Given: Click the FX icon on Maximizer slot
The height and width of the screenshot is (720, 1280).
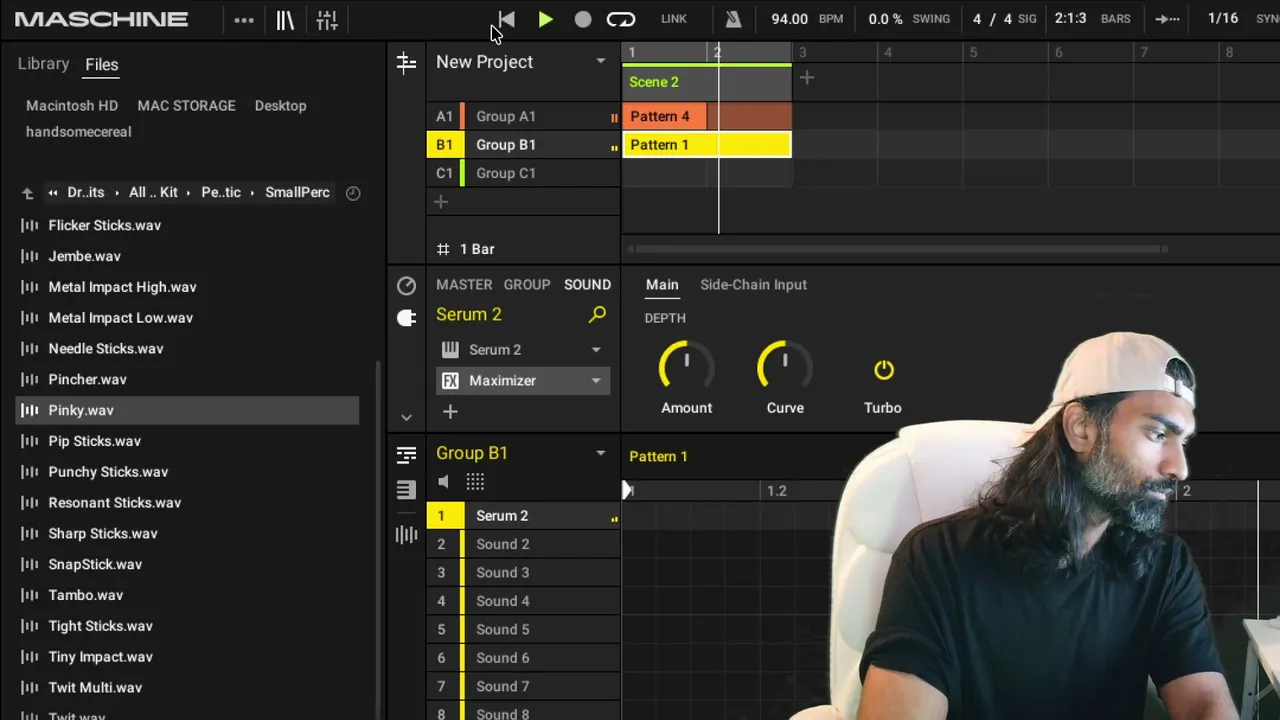Looking at the screenshot, I should (x=450, y=381).
